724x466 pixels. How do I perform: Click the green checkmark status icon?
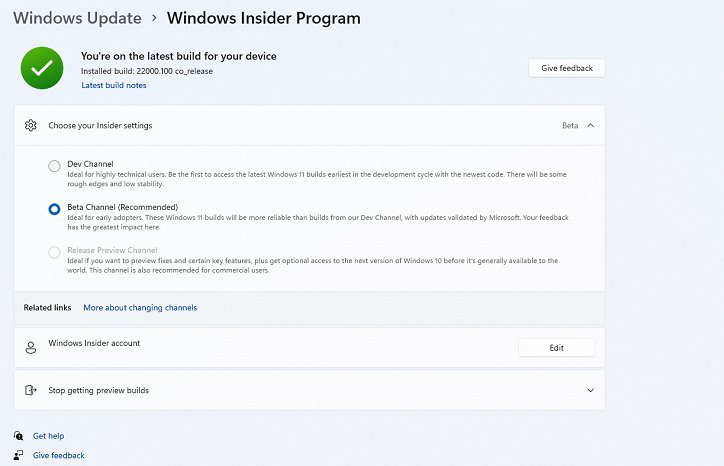(x=42, y=68)
